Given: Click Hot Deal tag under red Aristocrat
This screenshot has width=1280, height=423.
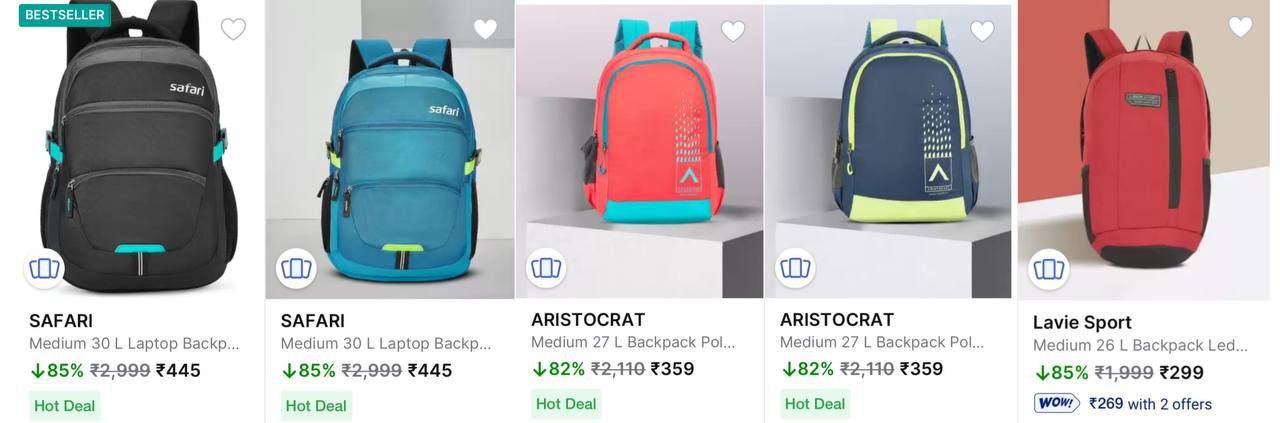Looking at the screenshot, I should coord(566,404).
